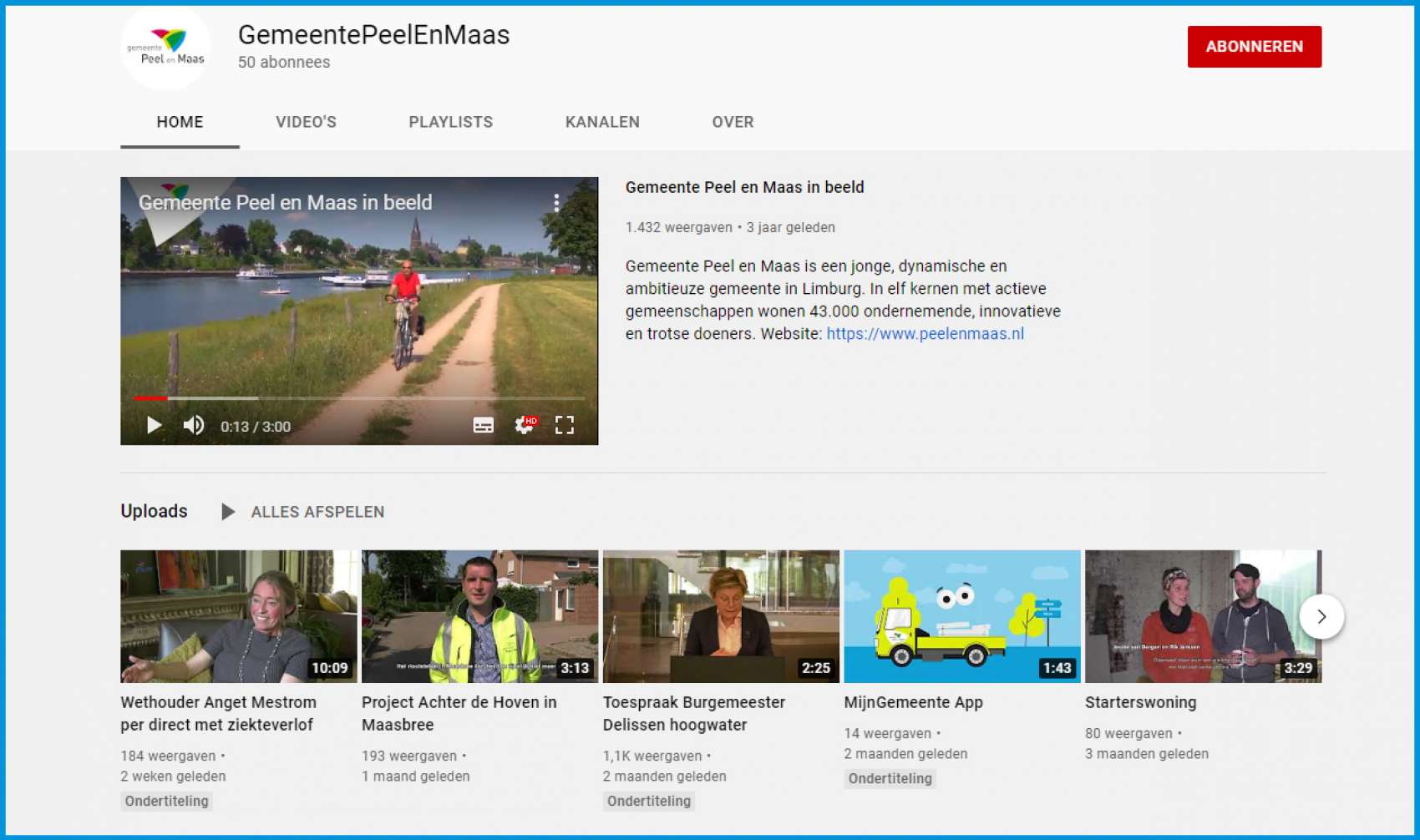1420x840 pixels.
Task: Click the MijnGemeente App title
Action: coord(913,702)
